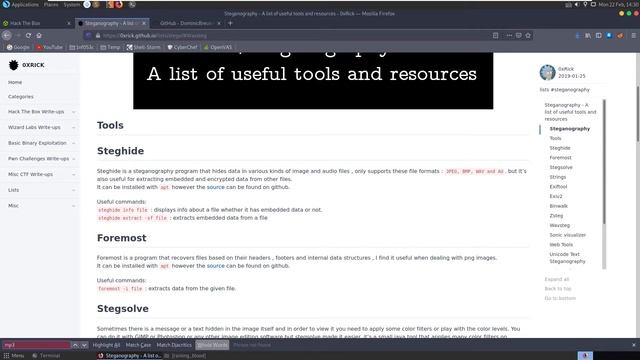Open the Home sidebar link
Image resolution: width=640 pixels, height=360 pixels.
[x=15, y=82]
